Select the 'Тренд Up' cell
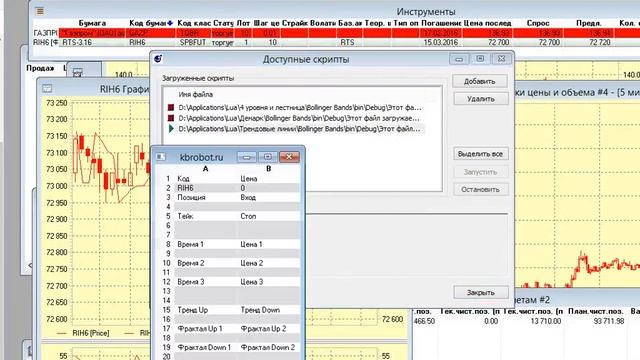The height and width of the screenshot is (360, 640). [x=206, y=310]
